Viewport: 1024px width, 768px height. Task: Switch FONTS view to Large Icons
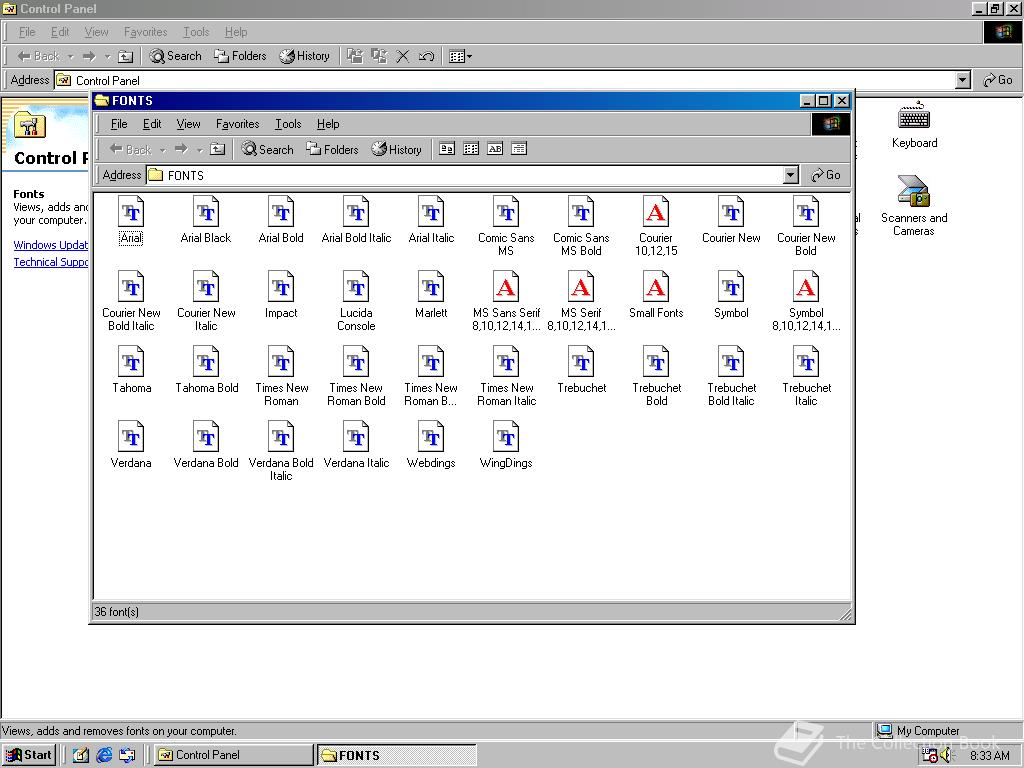coord(447,149)
